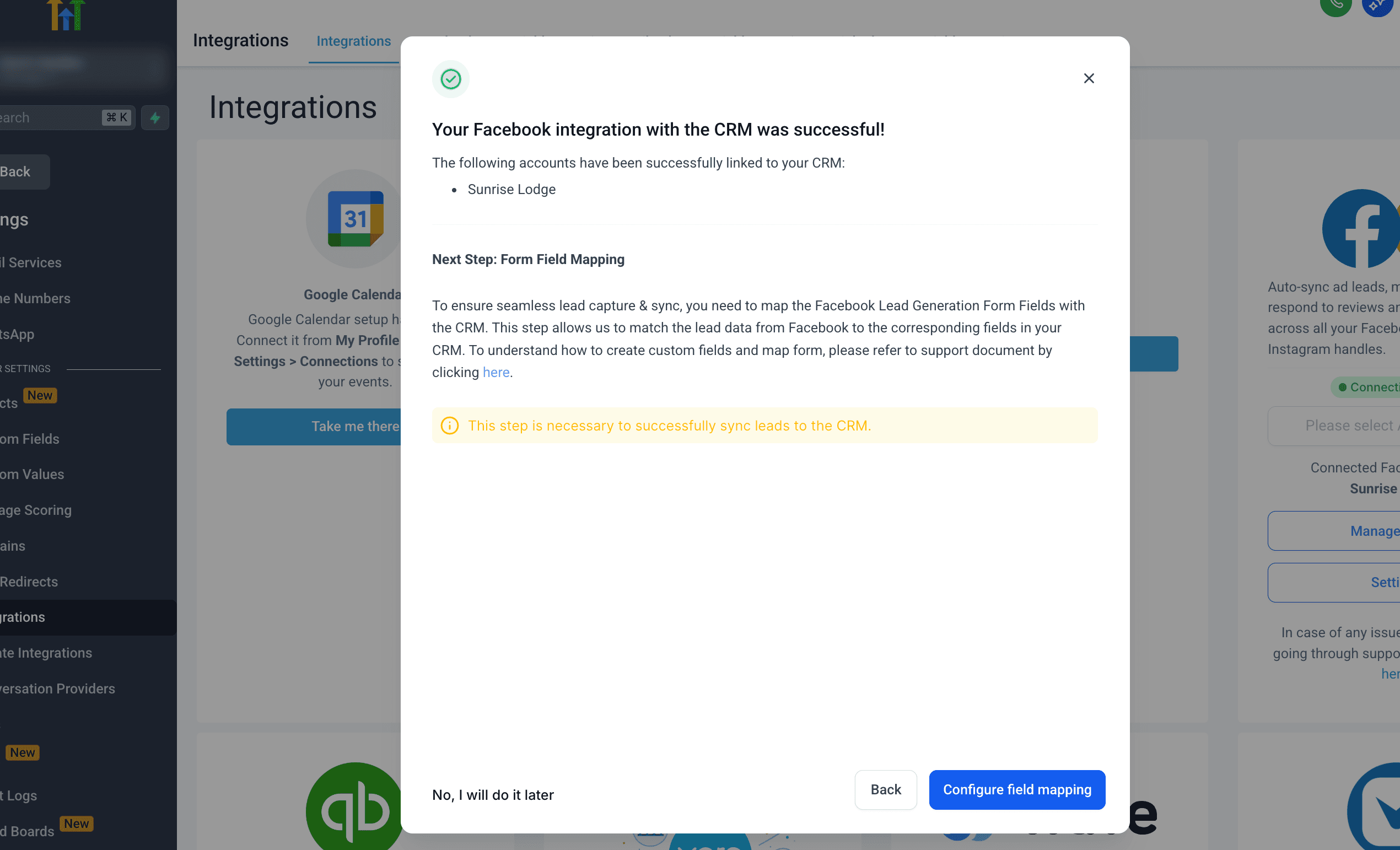This screenshot has height=850, width=1400.
Task: Open the support document 'here' link
Action: click(x=496, y=372)
